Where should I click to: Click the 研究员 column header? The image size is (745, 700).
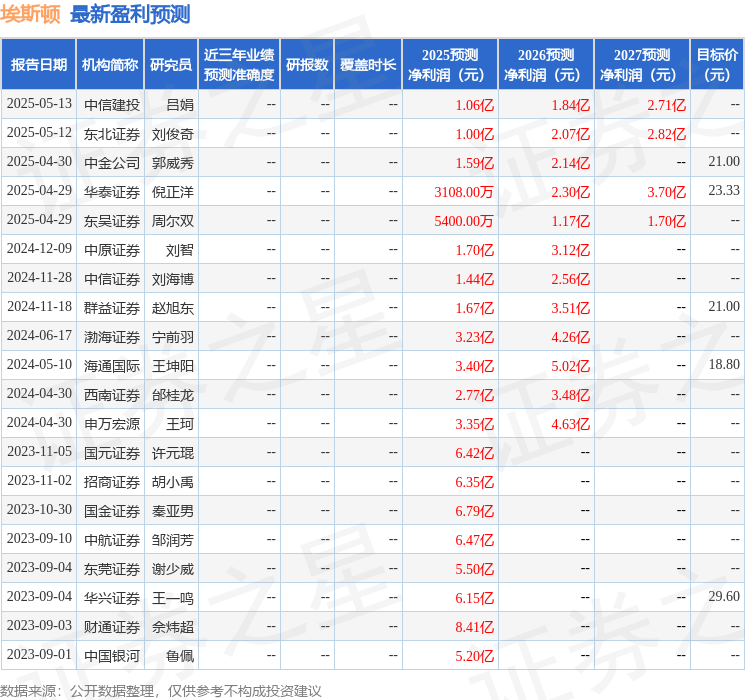(171, 65)
